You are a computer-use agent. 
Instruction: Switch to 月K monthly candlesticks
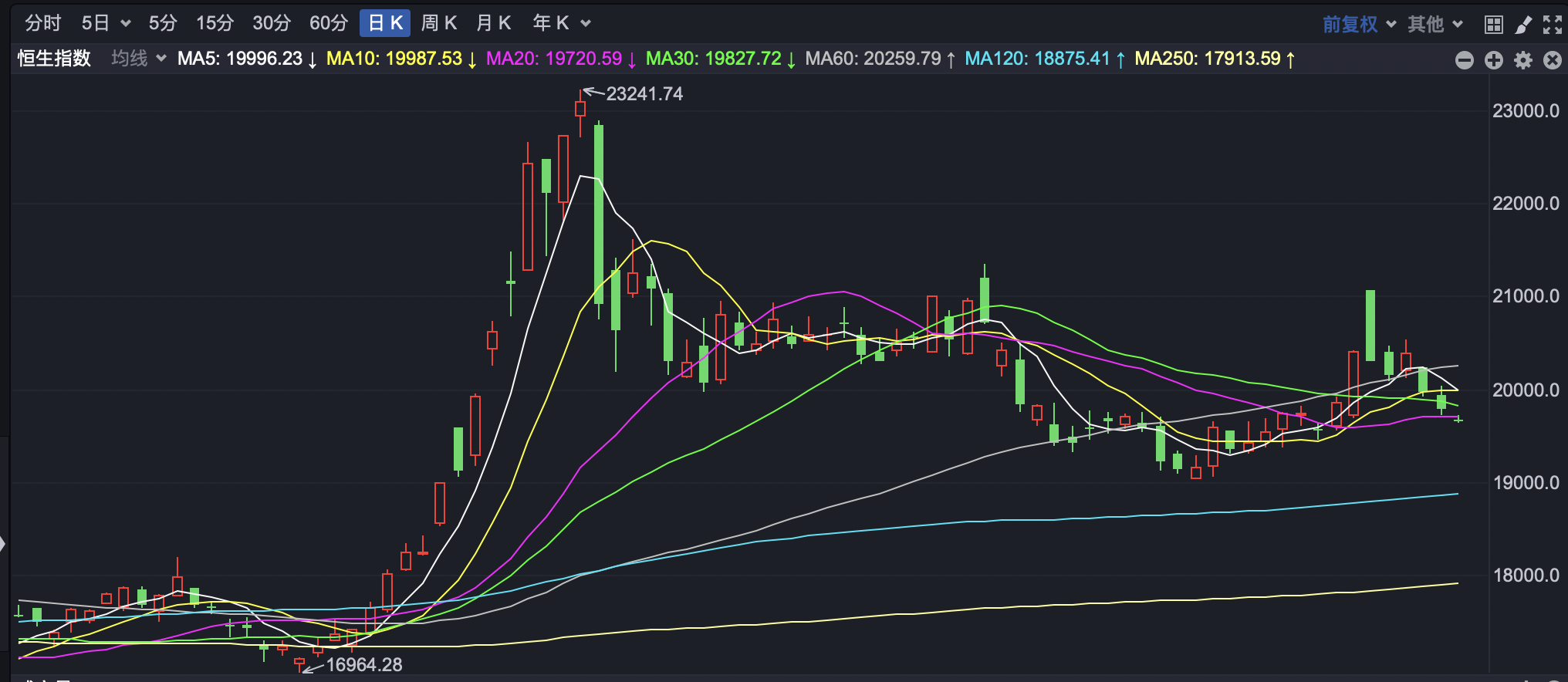click(494, 23)
